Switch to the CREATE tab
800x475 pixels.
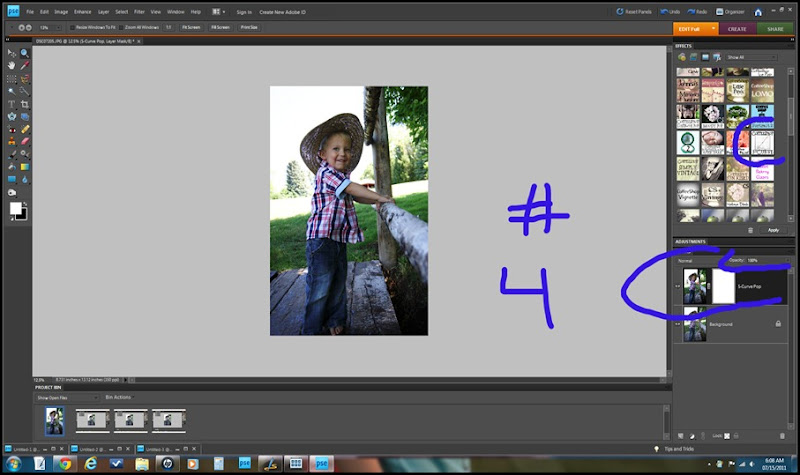pos(737,29)
